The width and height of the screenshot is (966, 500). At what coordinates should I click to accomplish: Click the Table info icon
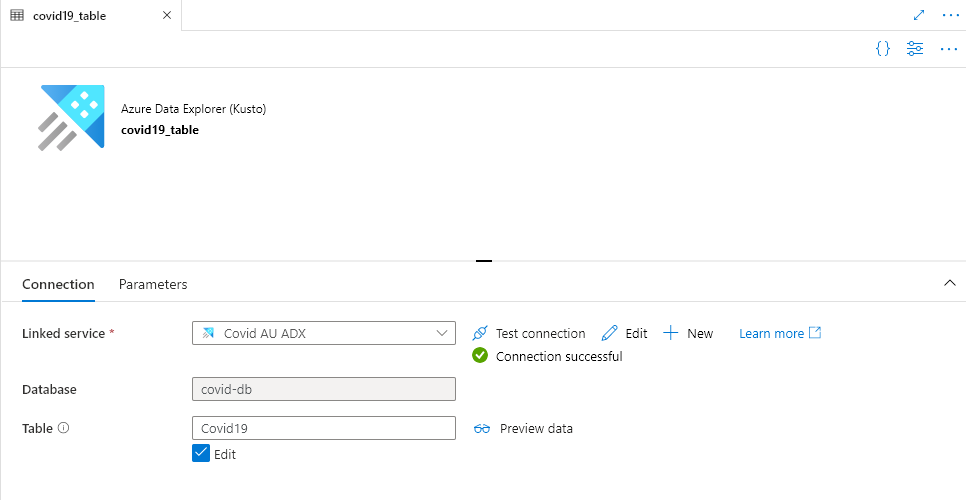click(63, 428)
